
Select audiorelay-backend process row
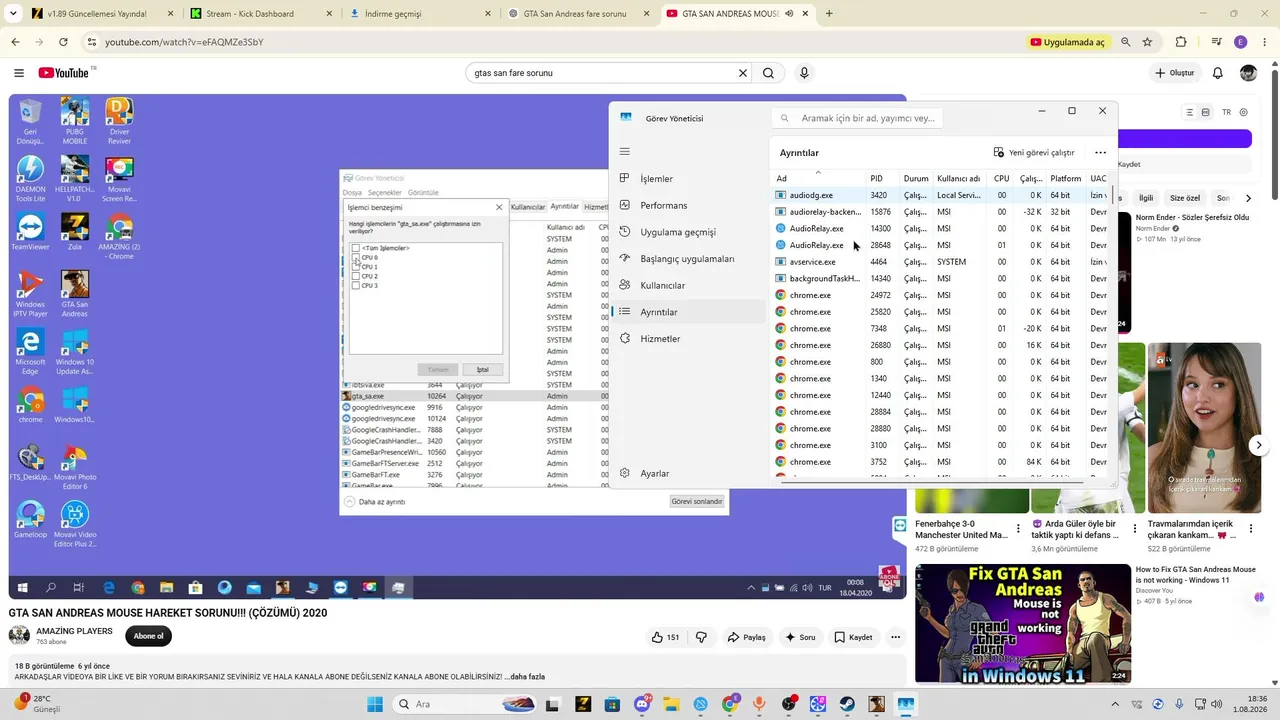tap(941, 212)
